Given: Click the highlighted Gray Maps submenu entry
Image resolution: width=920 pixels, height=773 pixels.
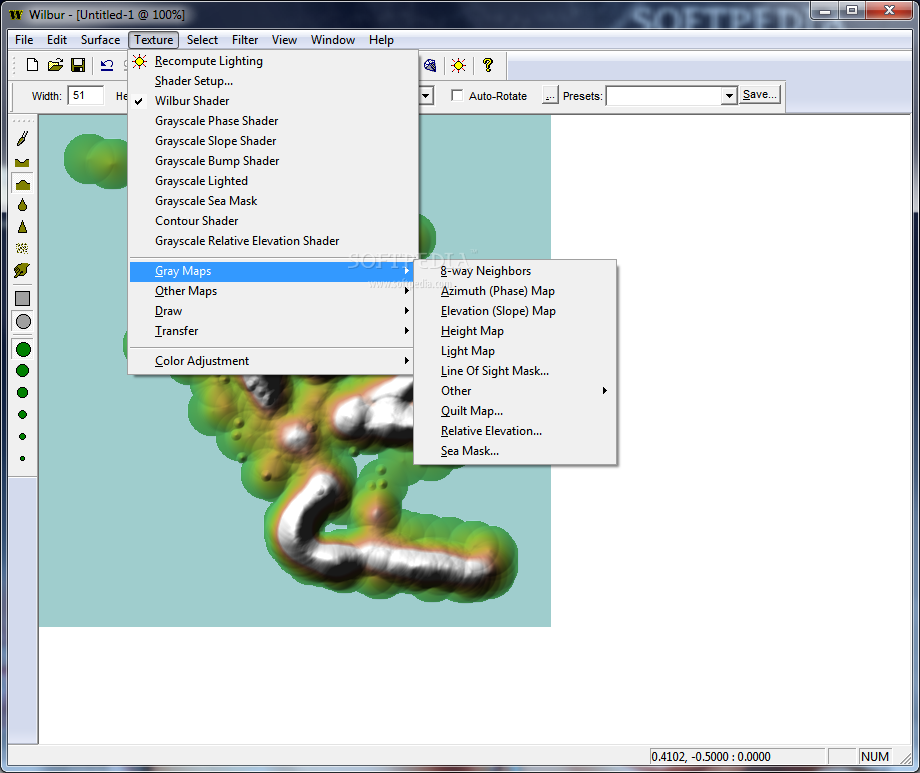Looking at the screenshot, I should (x=271, y=271).
